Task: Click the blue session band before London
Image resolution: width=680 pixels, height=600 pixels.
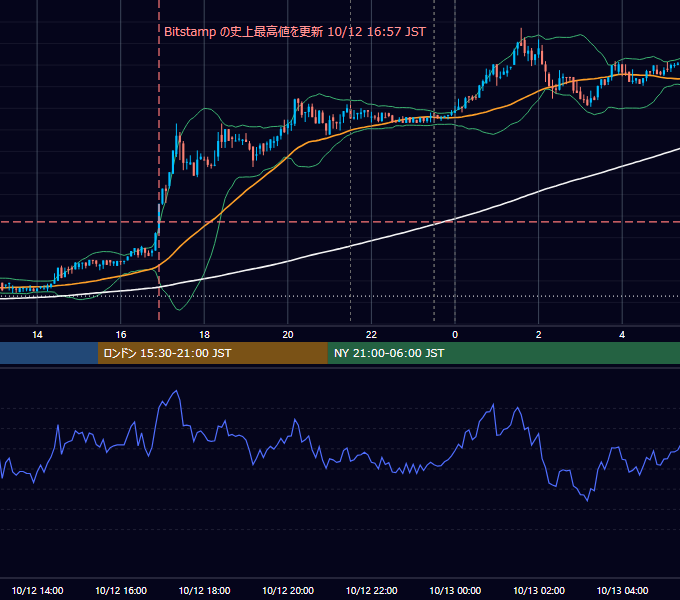Action: tap(49, 353)
